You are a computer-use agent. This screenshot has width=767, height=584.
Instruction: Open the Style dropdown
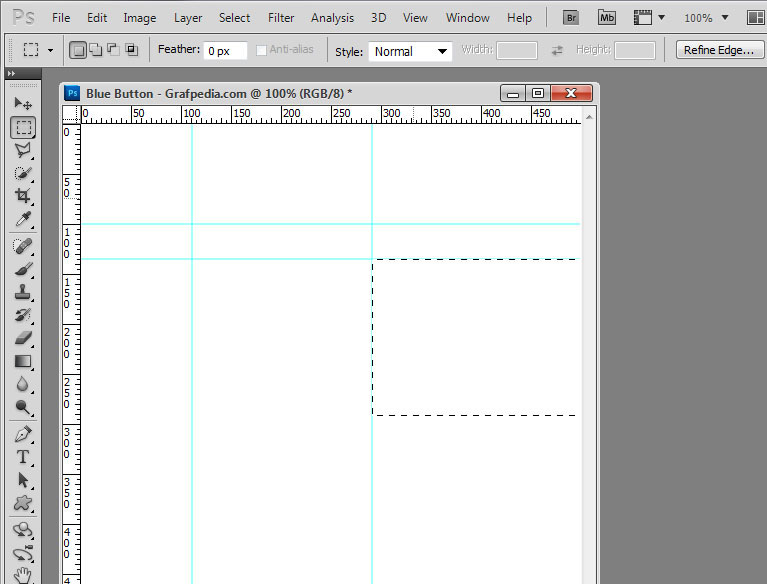(x=410, y=51)
